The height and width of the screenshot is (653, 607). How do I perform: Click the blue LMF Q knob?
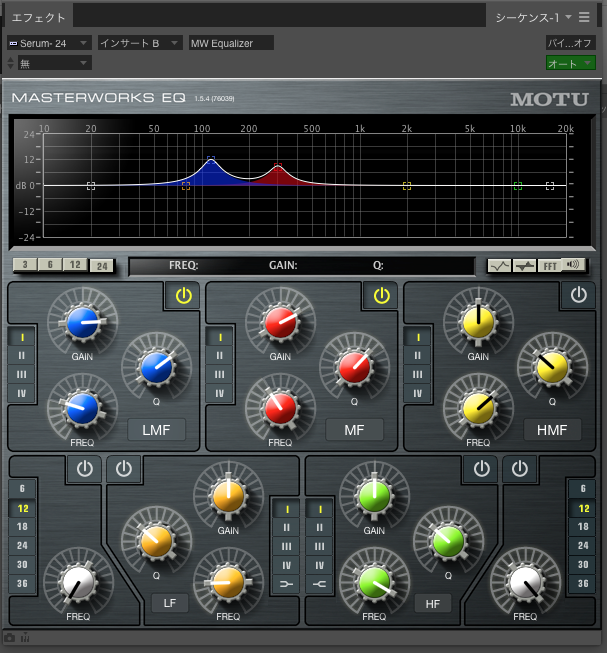(157, 367)
